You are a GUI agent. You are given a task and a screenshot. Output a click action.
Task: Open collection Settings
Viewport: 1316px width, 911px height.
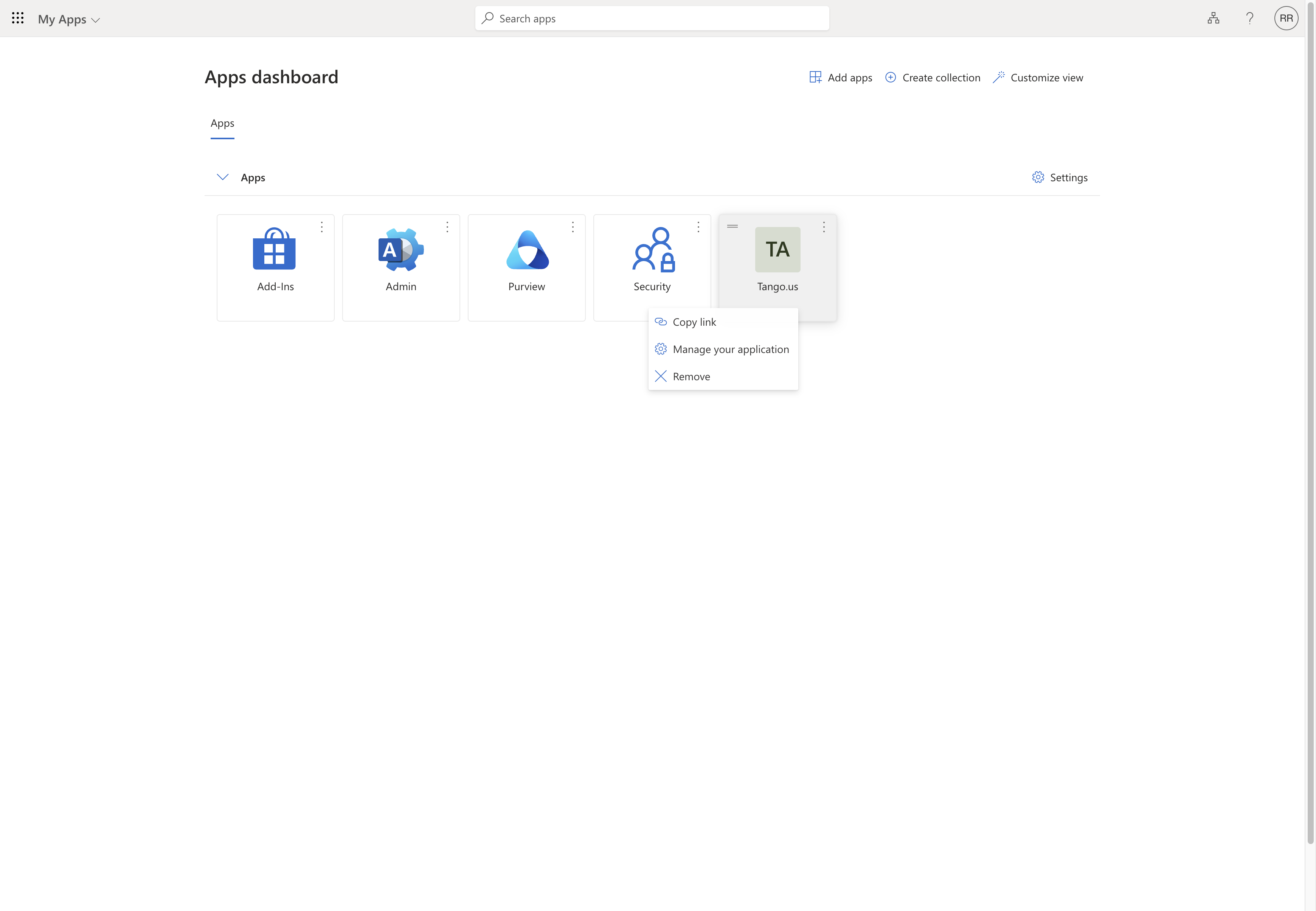click(x=1060, y=177)
